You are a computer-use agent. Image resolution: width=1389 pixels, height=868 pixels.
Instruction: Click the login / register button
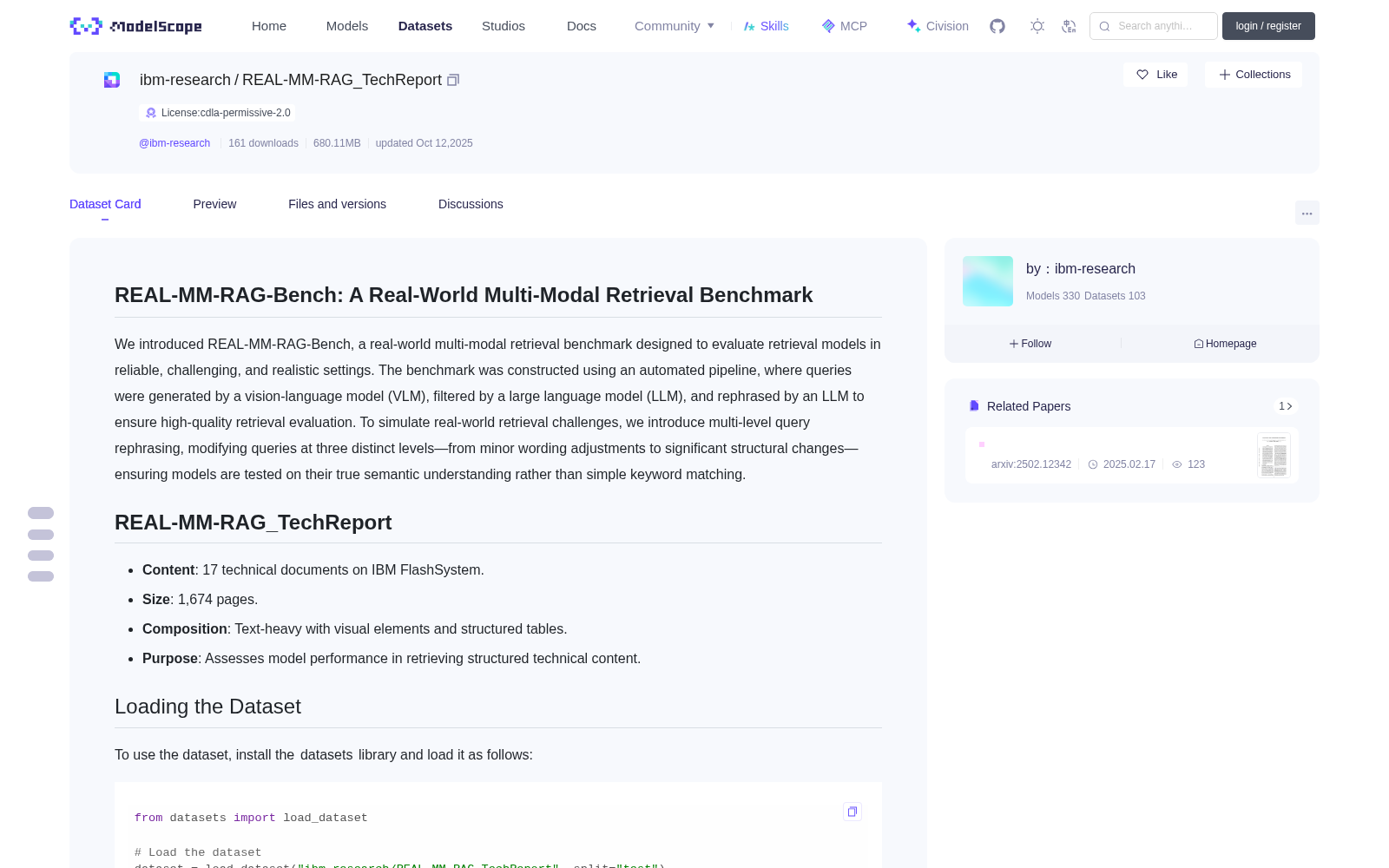(x=1268, y=26)
